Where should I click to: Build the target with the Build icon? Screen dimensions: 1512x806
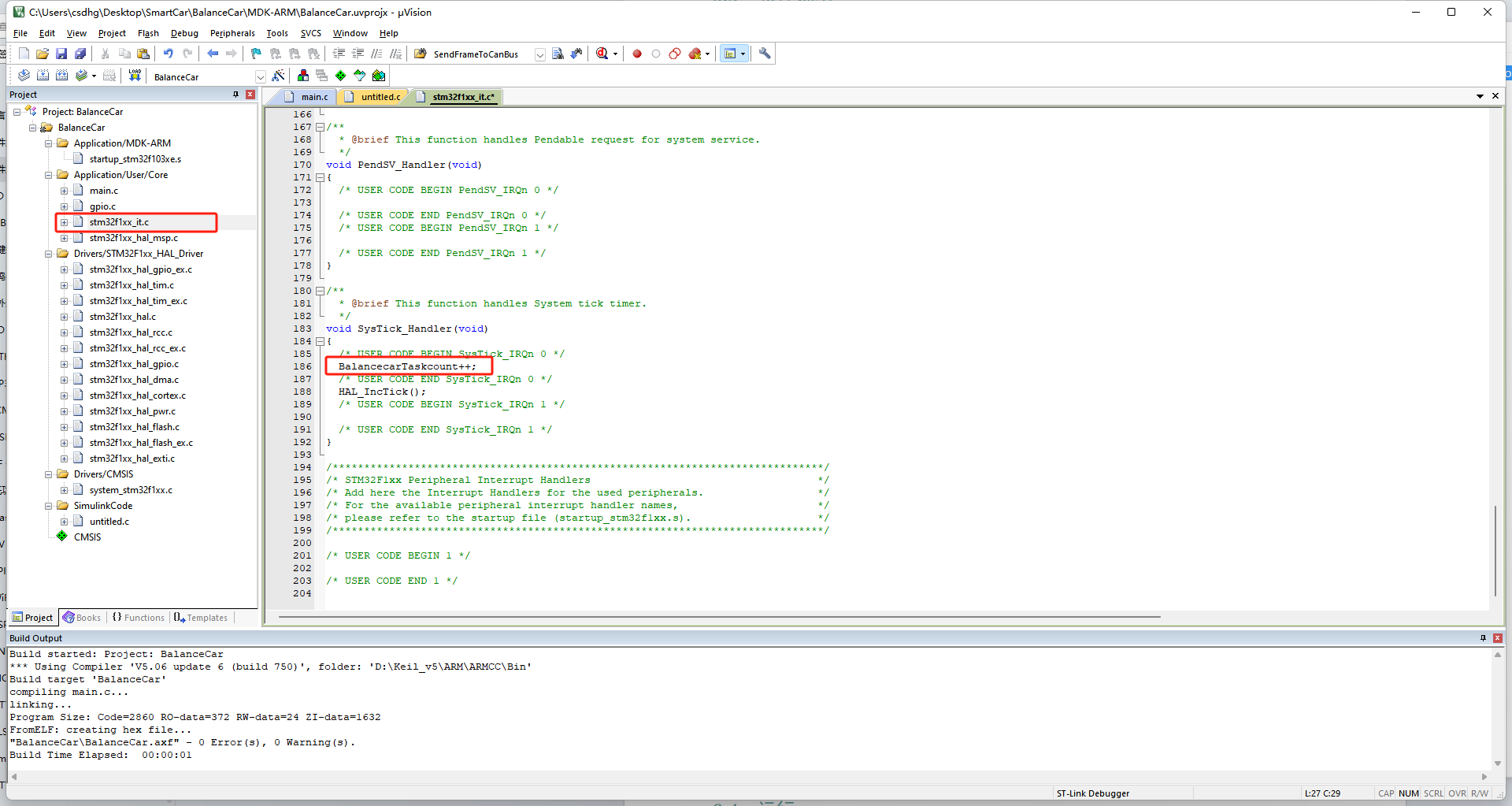click(43, 76)
